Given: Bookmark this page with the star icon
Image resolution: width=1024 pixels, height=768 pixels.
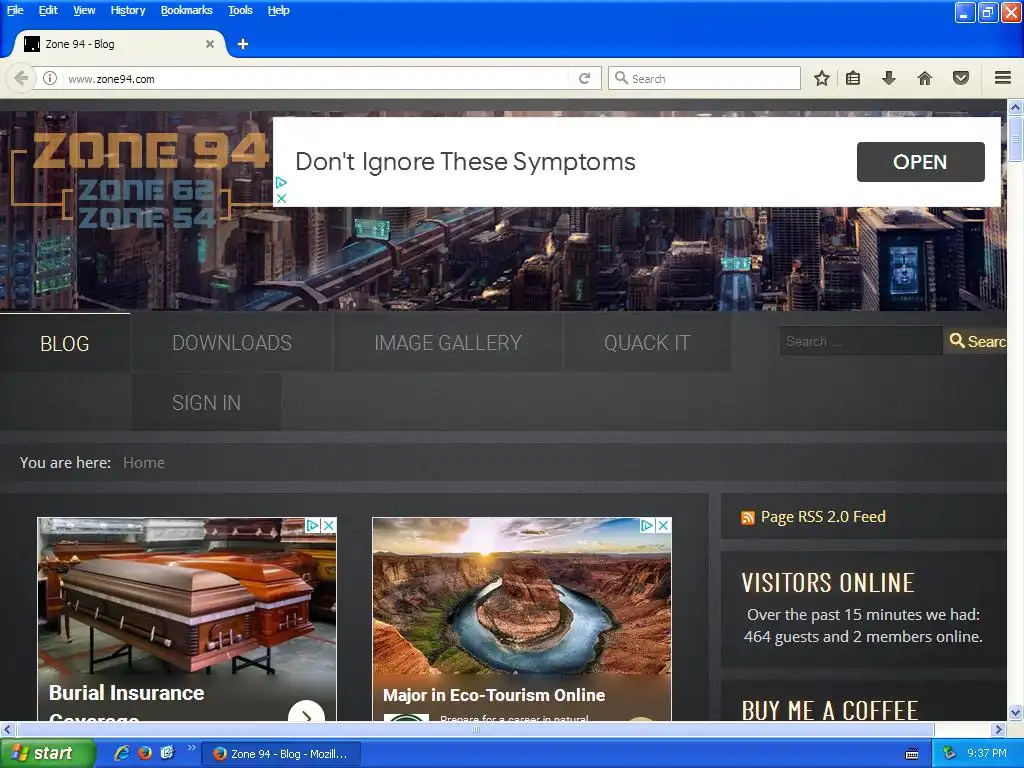Looking at the screenshot, I should coord(822,78).
